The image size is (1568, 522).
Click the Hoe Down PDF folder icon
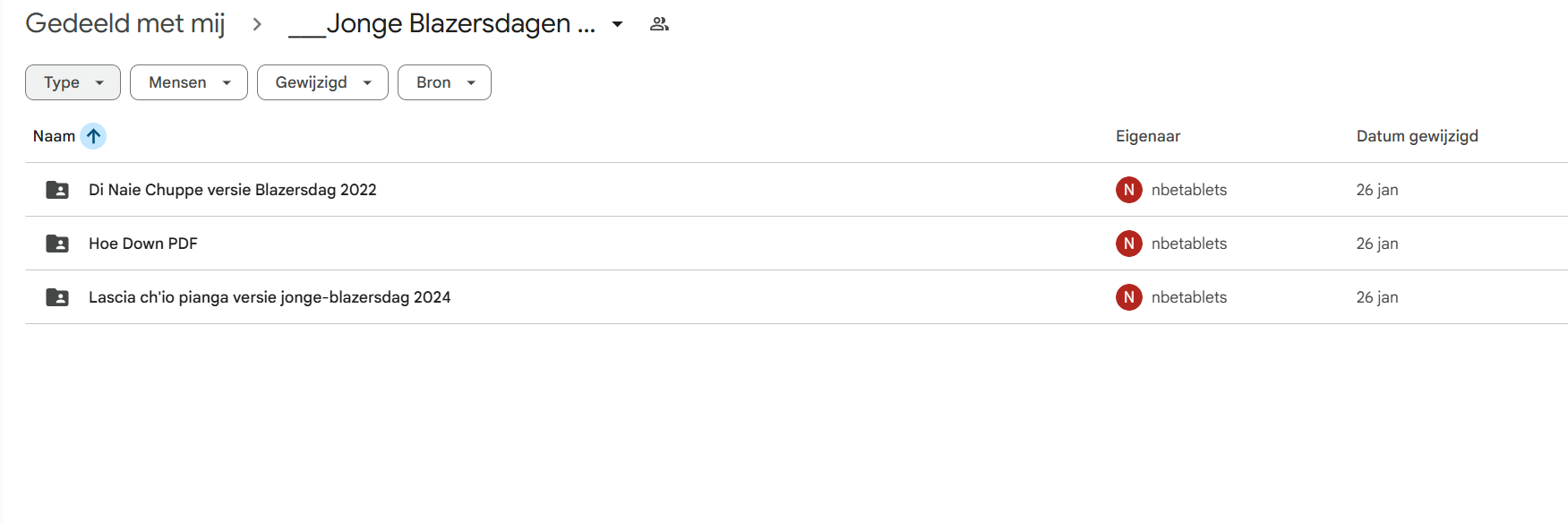tap(57, 244)
